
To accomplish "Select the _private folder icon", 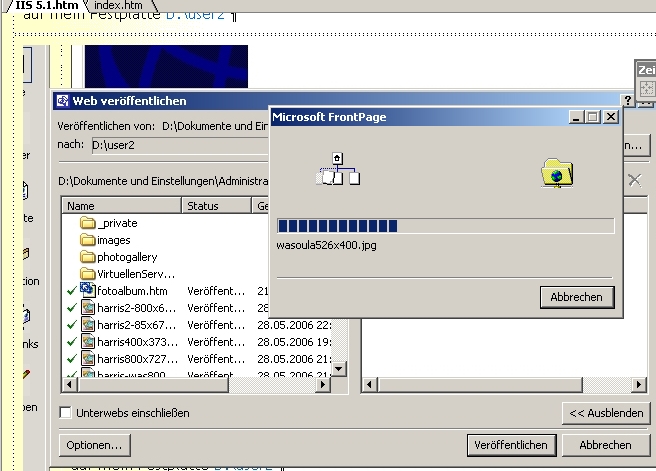I will click(87, 223).
